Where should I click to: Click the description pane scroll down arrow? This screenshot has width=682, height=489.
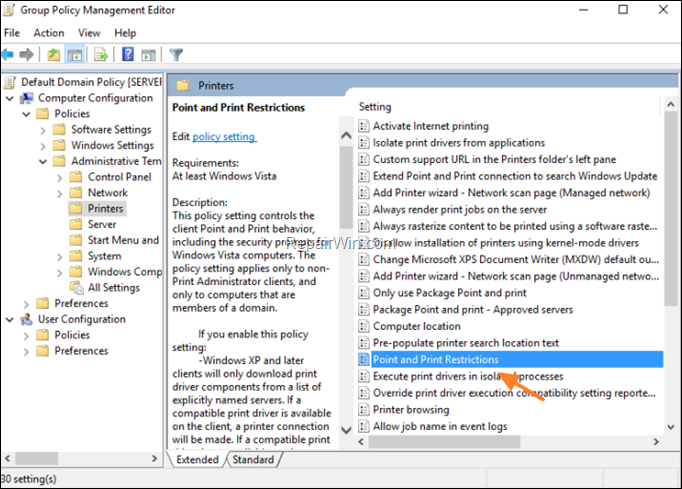click(x=346, y=430)
